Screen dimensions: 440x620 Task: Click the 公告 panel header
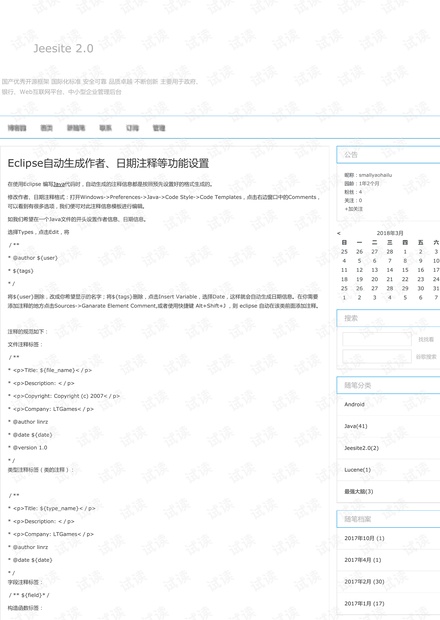pos(388,155)
